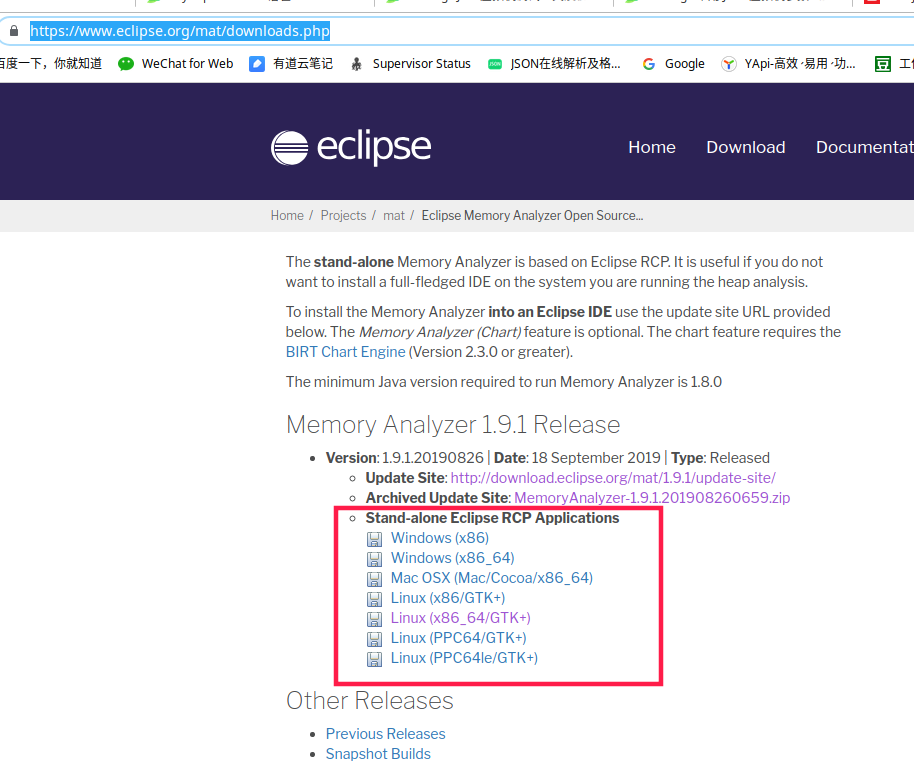Click the Version: 1.9.1.20190826 text
Screen dimensions: 914x779
(405, 458)
